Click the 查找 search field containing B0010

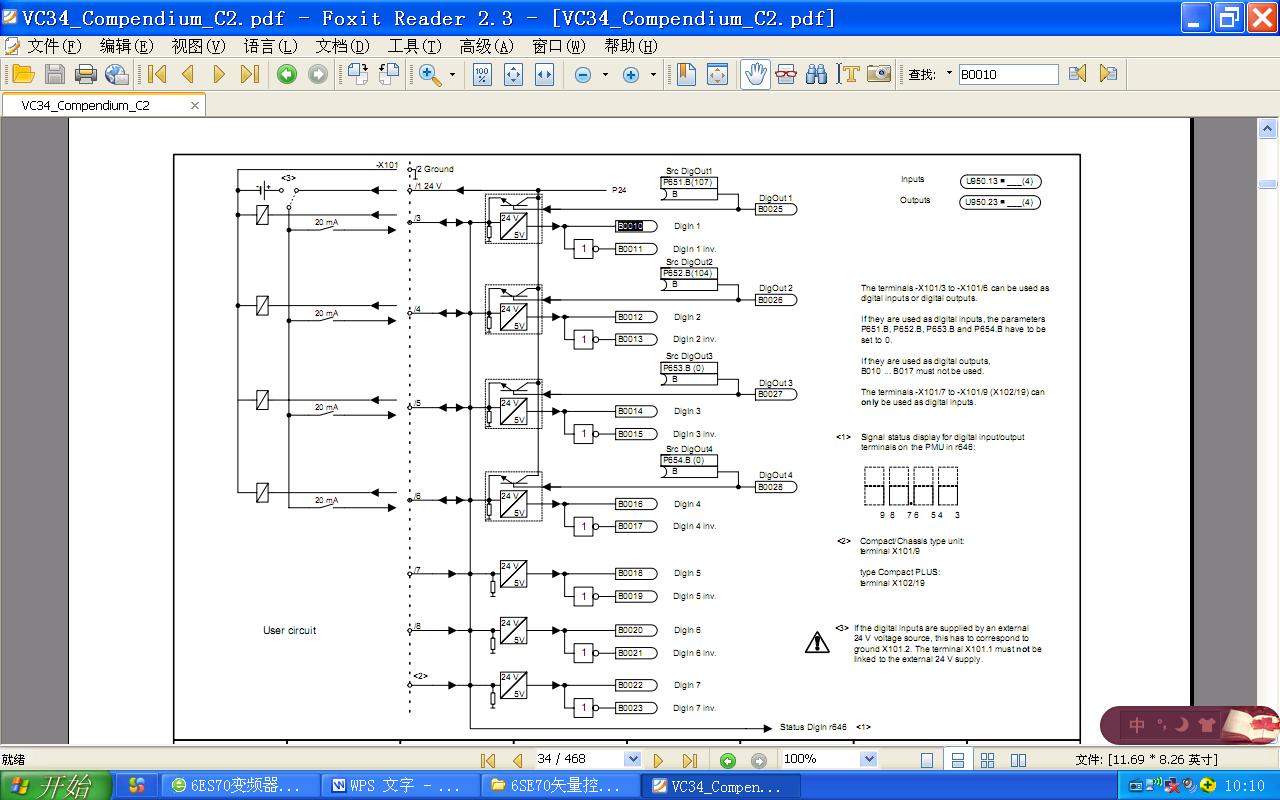point(1007,74)
